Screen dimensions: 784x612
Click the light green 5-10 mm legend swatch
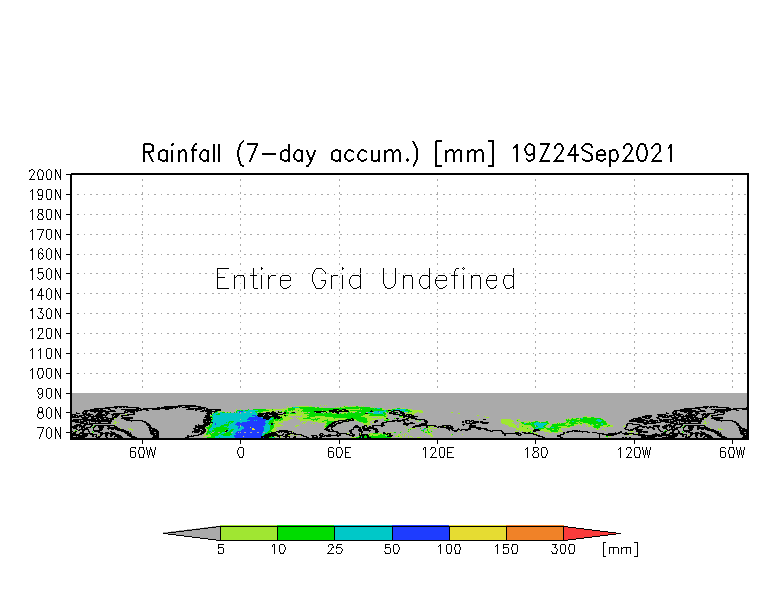249,533
